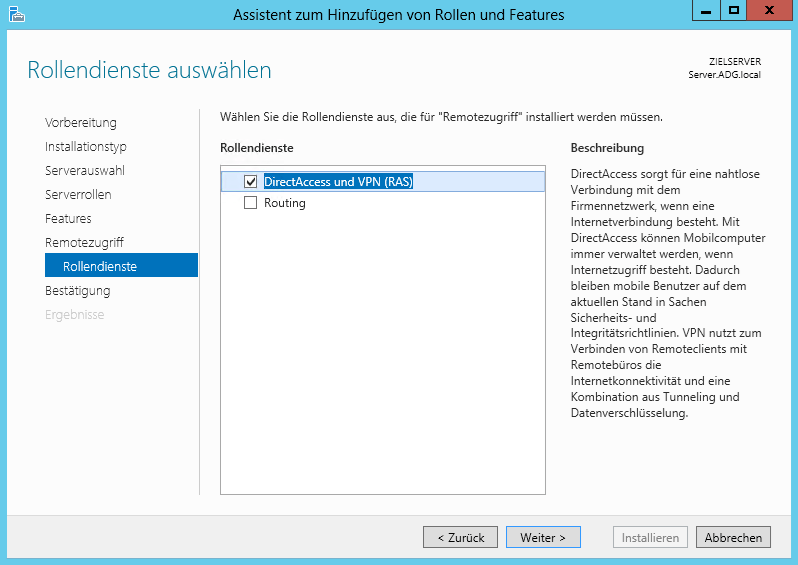Screen dimensions: 798x565
Task: Open the Features step
Action: pyautogui.click(x=68, y=218)
